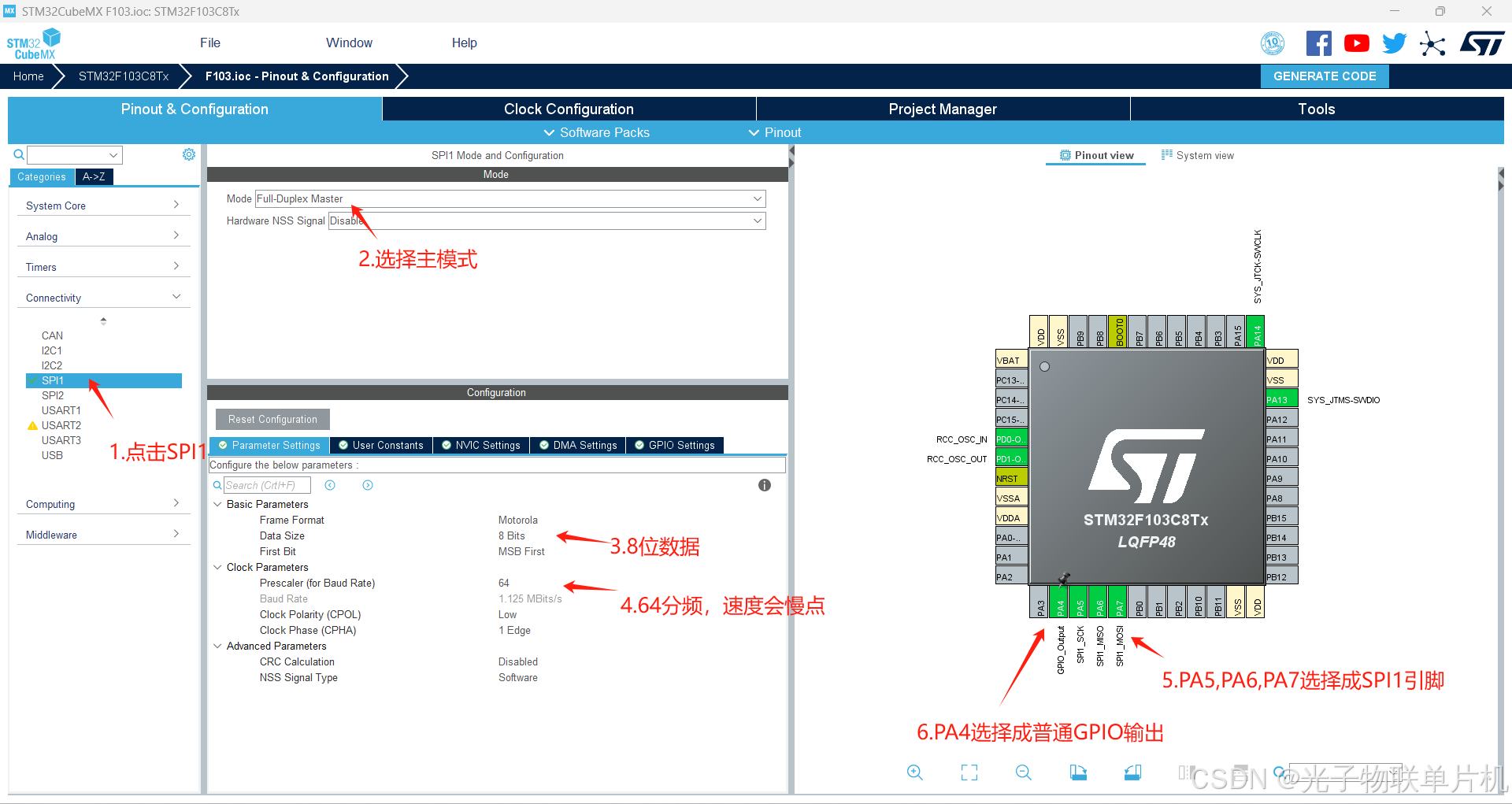The width and height of the screenshot is (1512, 804).
Task: Click the peripheral search magnifier icon
Action: coord(19,154)
